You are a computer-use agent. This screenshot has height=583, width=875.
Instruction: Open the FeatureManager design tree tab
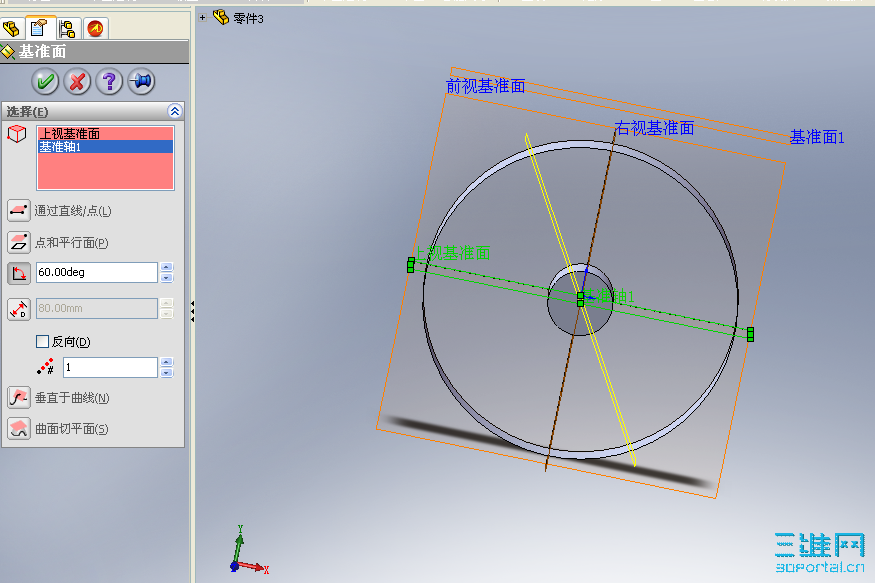(x=11, y=28)
